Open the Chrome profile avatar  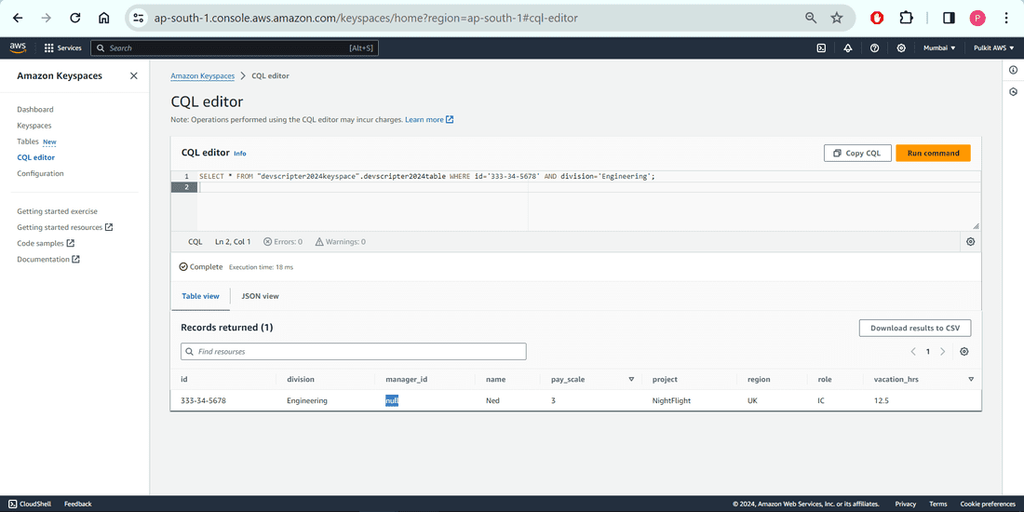click(x=978, y=18)
